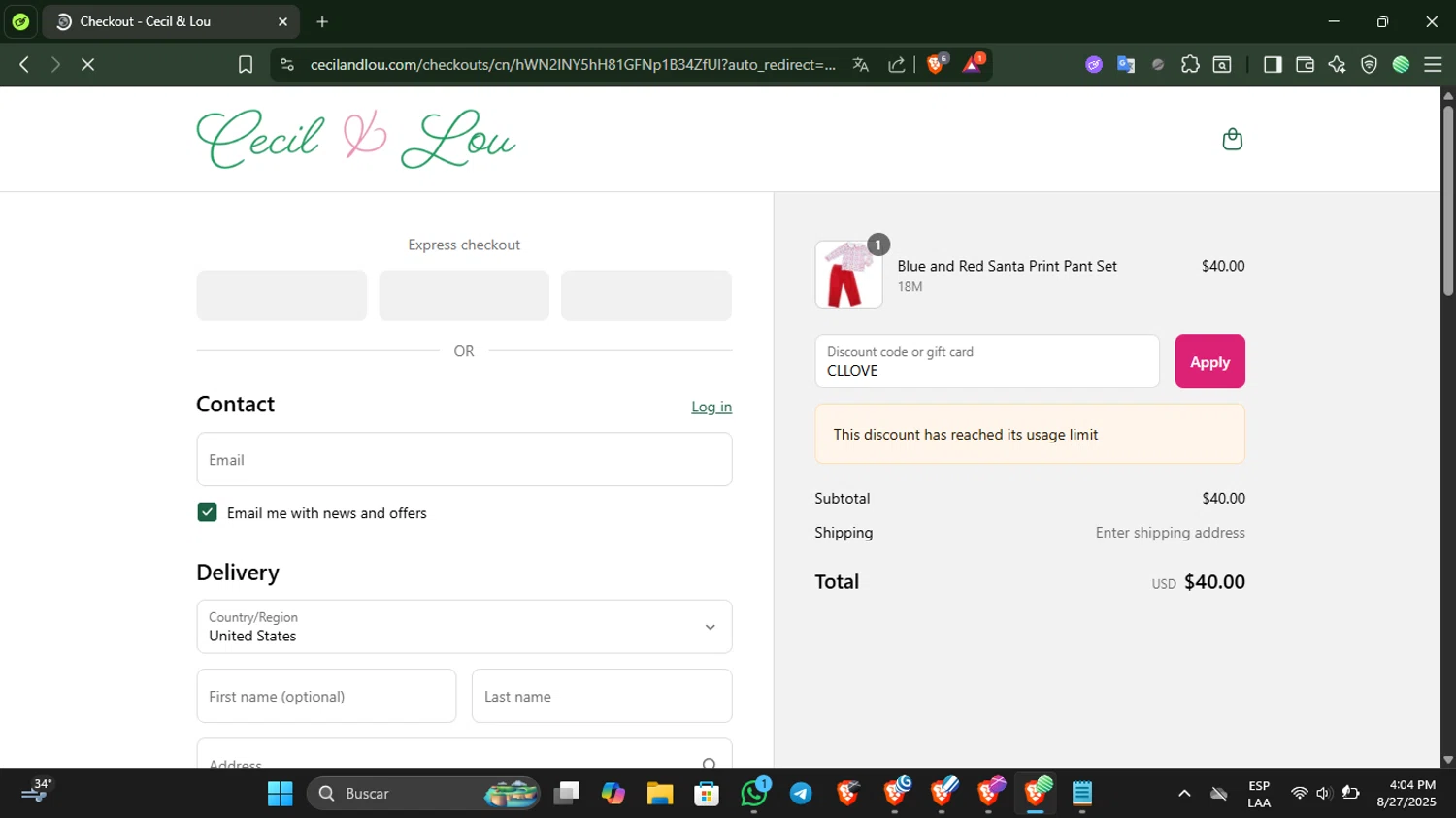Viewport: 1456px width, 818px height.
Task: Open Task View in taskbar
Action: 566,794
